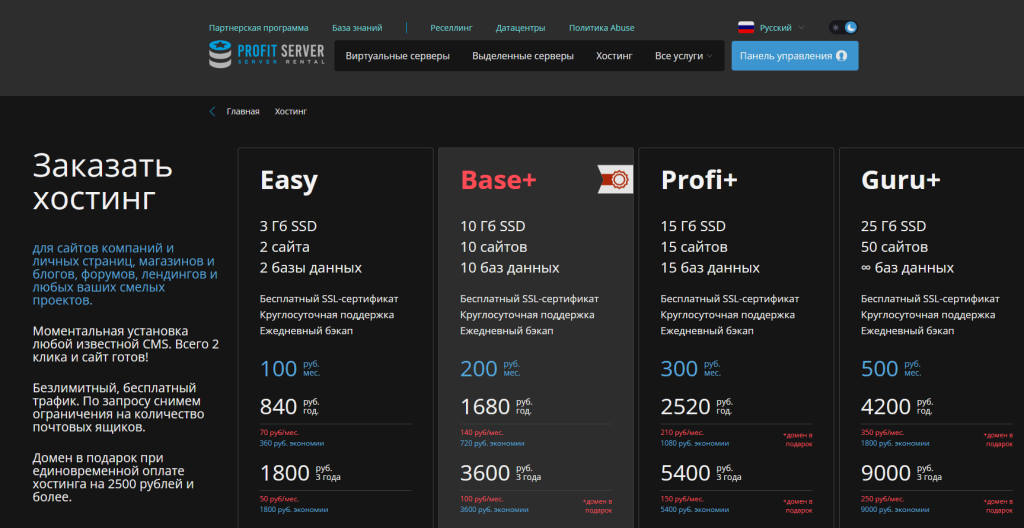The height and width of the screenshot is (528, 1024).
Task: Click the user icon in Панель управления
Action: (841, 56)
